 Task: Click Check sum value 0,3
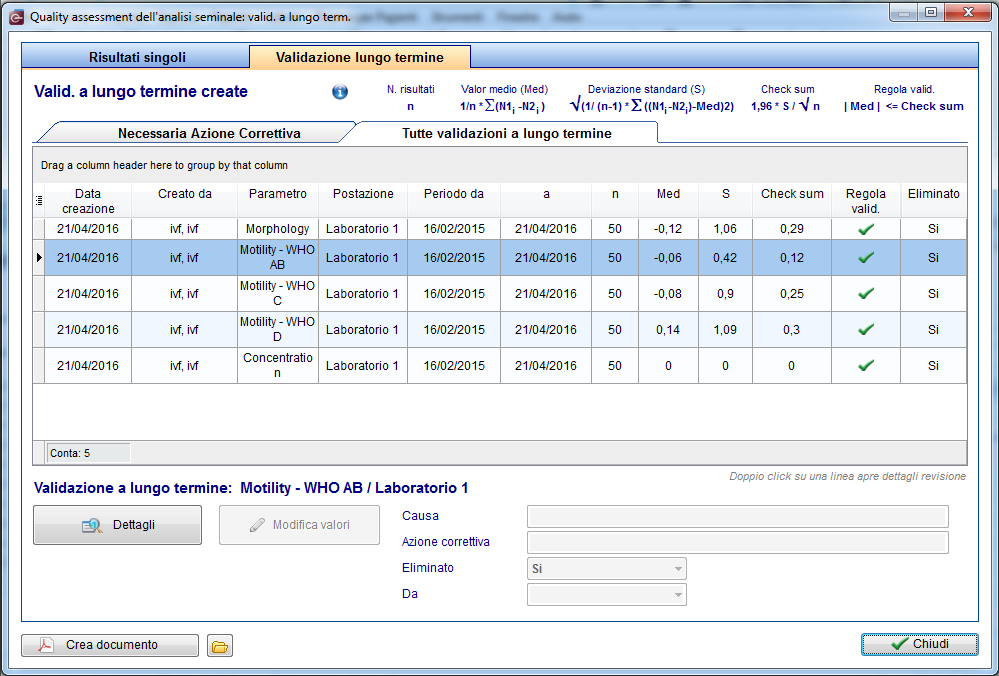(792, 330)
